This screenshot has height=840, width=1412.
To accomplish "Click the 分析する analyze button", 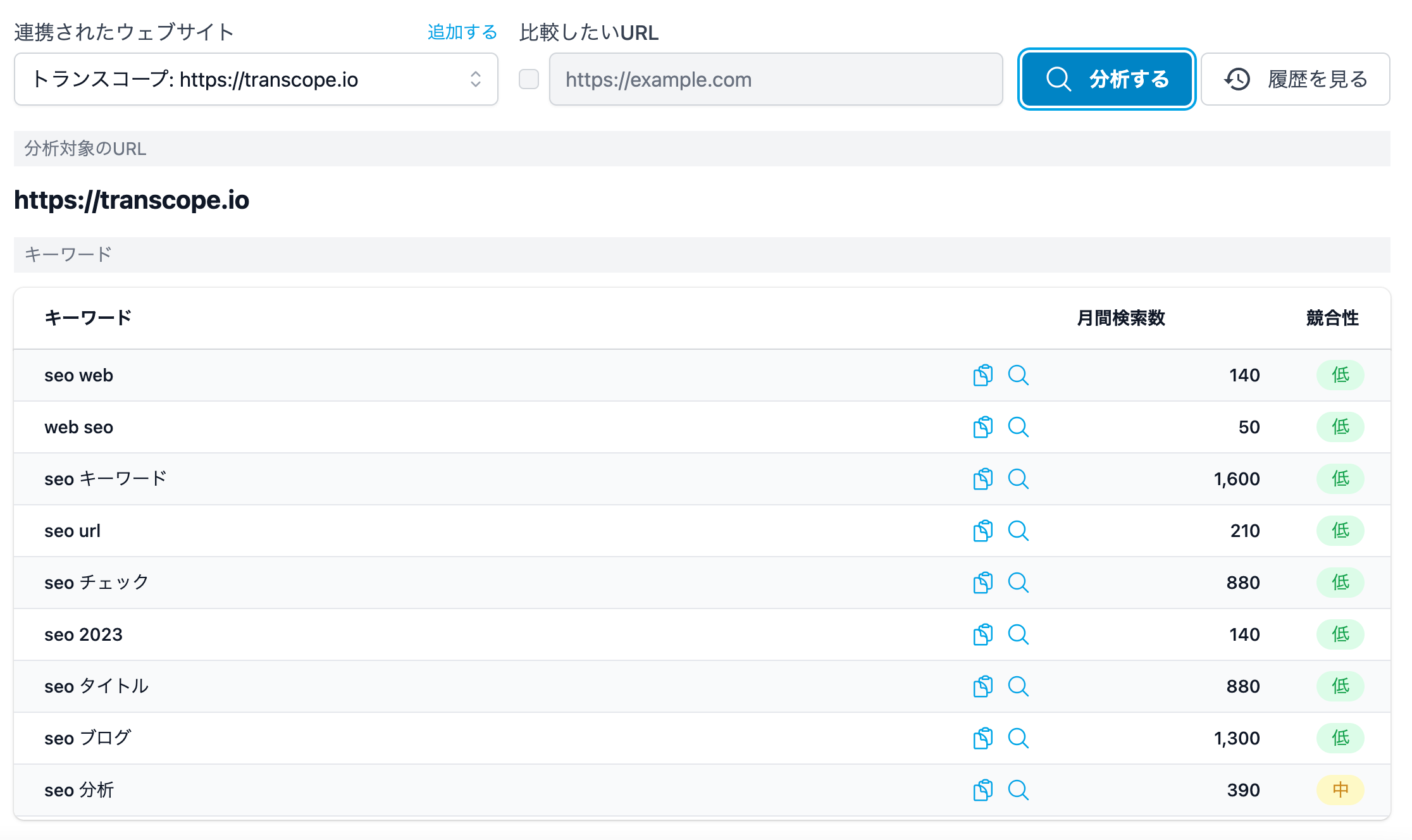I will pos(1106,79).
